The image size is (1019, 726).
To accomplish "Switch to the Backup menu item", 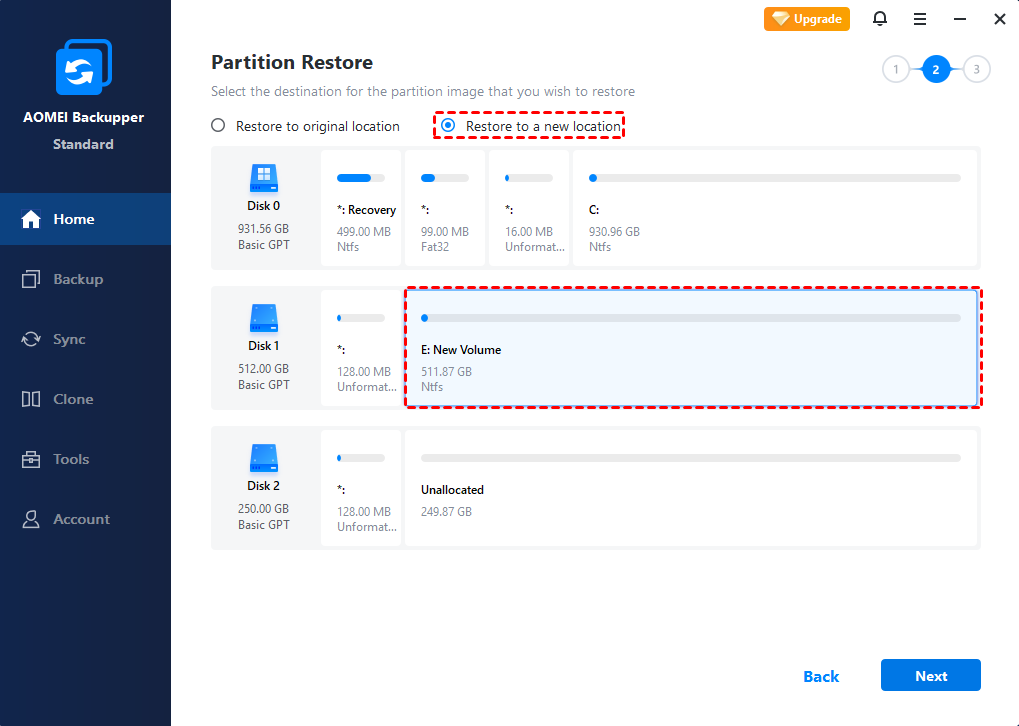I will click(85, 279).
